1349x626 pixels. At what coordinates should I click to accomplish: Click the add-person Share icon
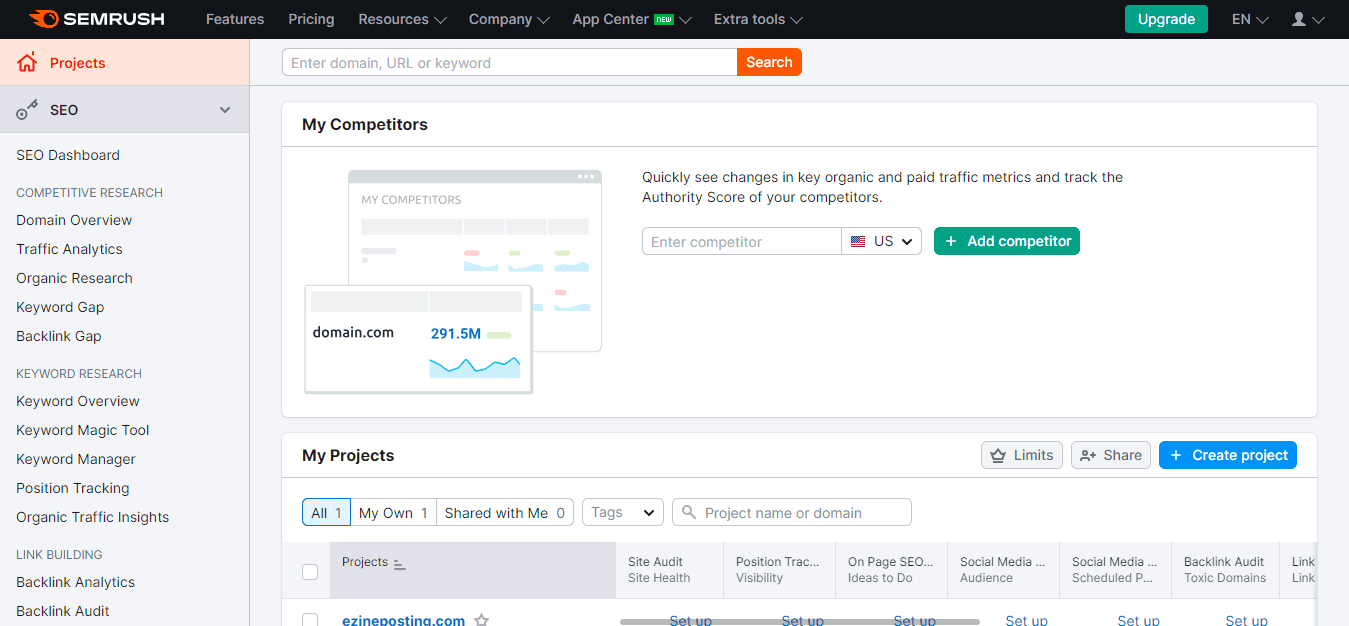(1088, 455)
